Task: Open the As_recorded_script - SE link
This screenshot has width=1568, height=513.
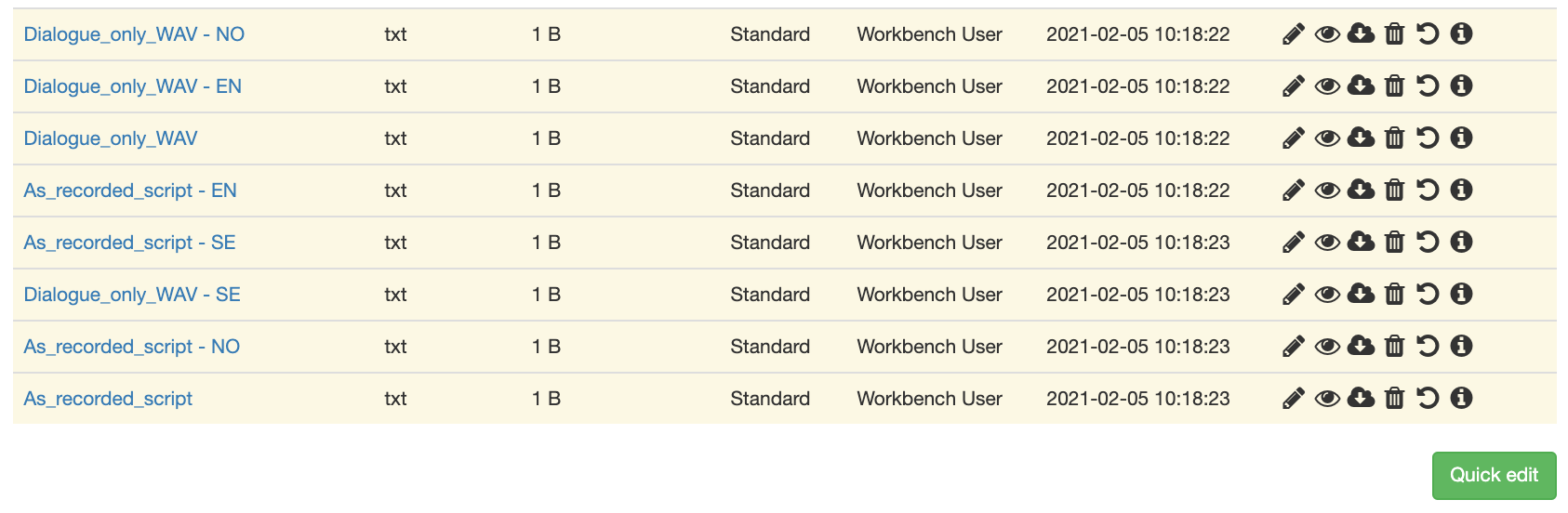Action: tap(129, 243)
